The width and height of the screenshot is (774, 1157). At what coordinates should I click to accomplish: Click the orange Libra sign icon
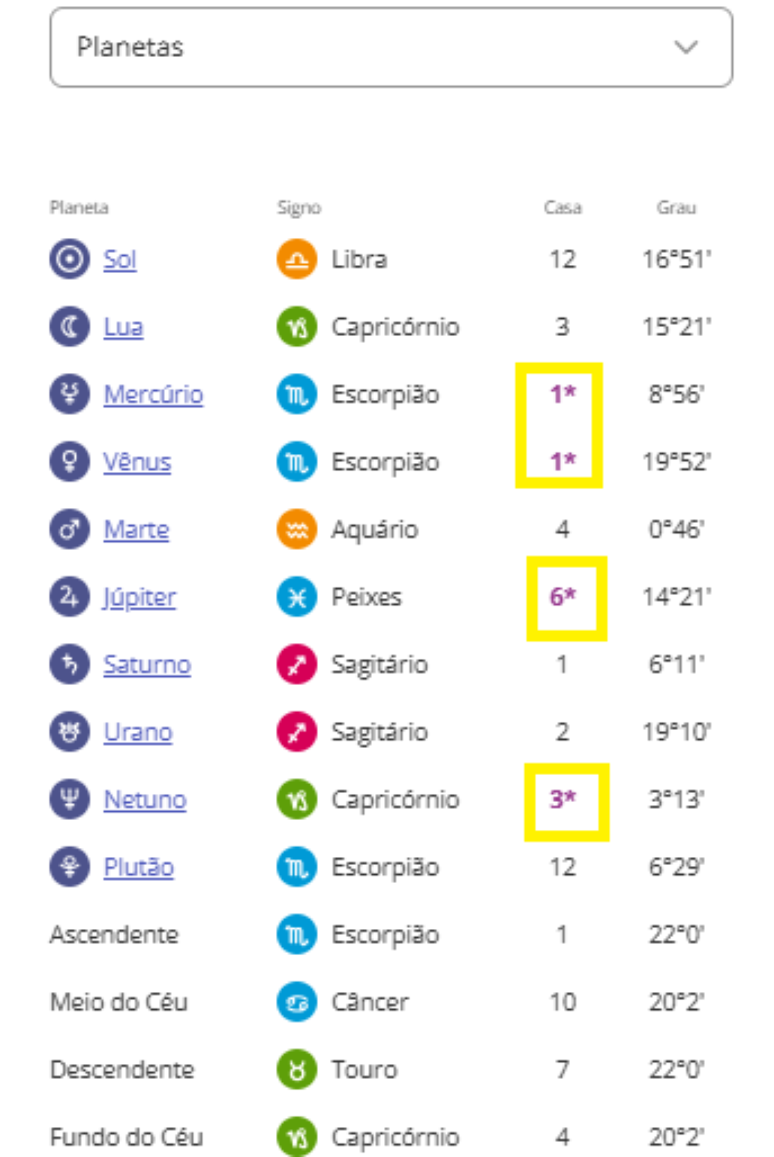coord(297,260)
